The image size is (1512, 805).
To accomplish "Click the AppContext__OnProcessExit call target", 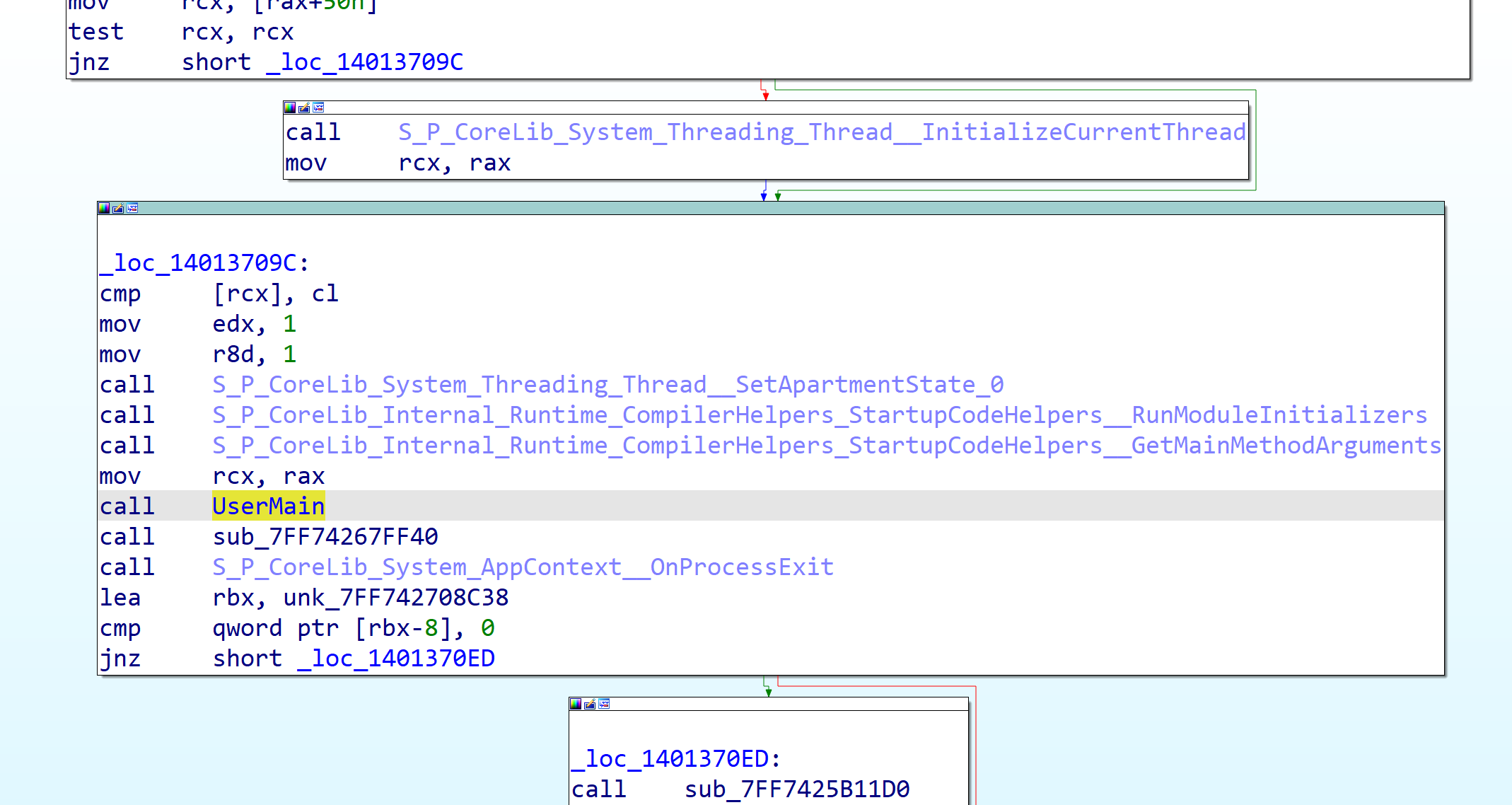I will (523, 567).
